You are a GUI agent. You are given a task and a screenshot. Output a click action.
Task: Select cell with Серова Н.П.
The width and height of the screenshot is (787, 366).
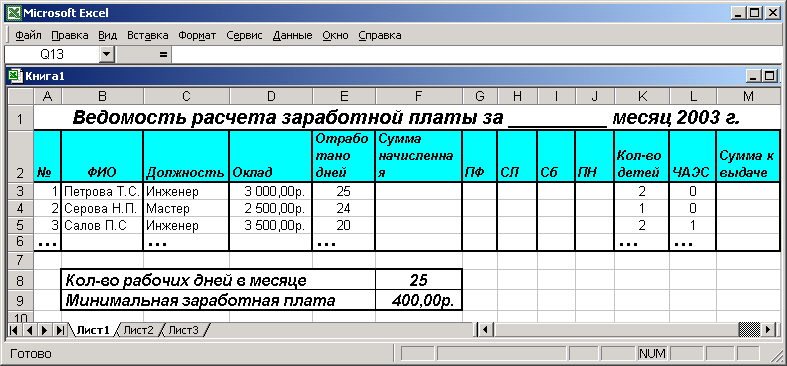point(102,208)
